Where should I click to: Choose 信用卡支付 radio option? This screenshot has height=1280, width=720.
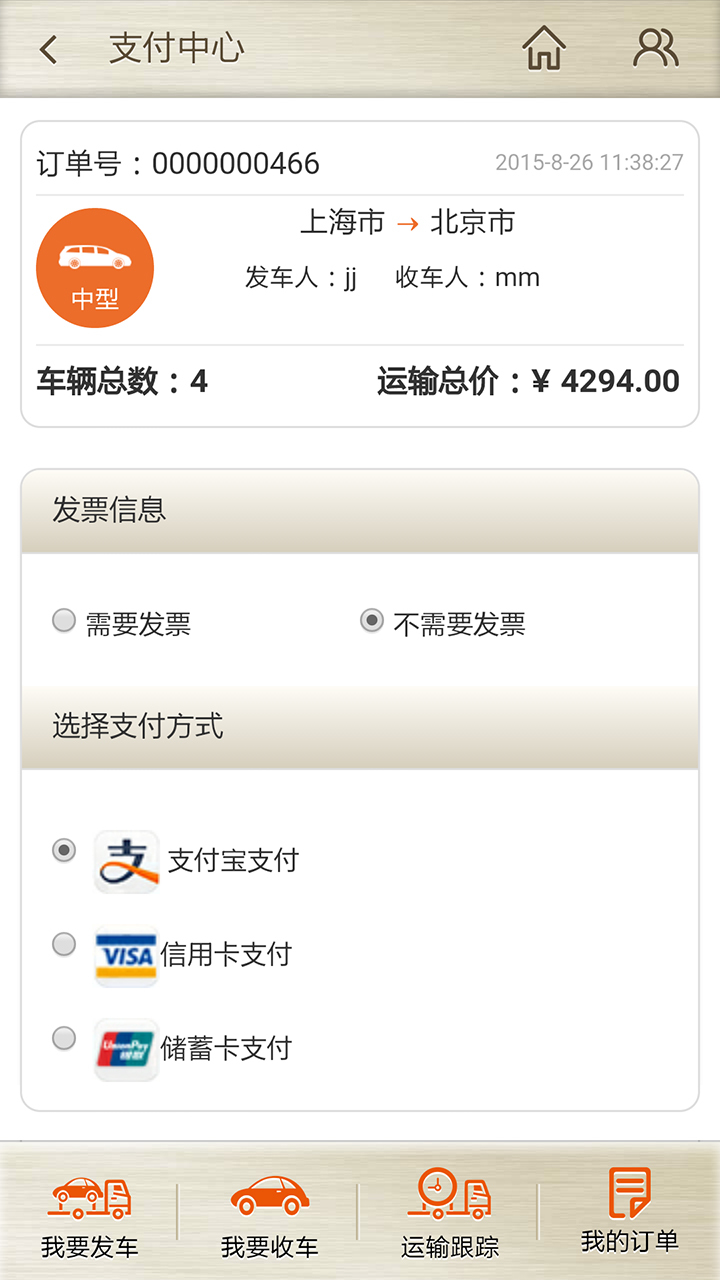pos(64,944)
